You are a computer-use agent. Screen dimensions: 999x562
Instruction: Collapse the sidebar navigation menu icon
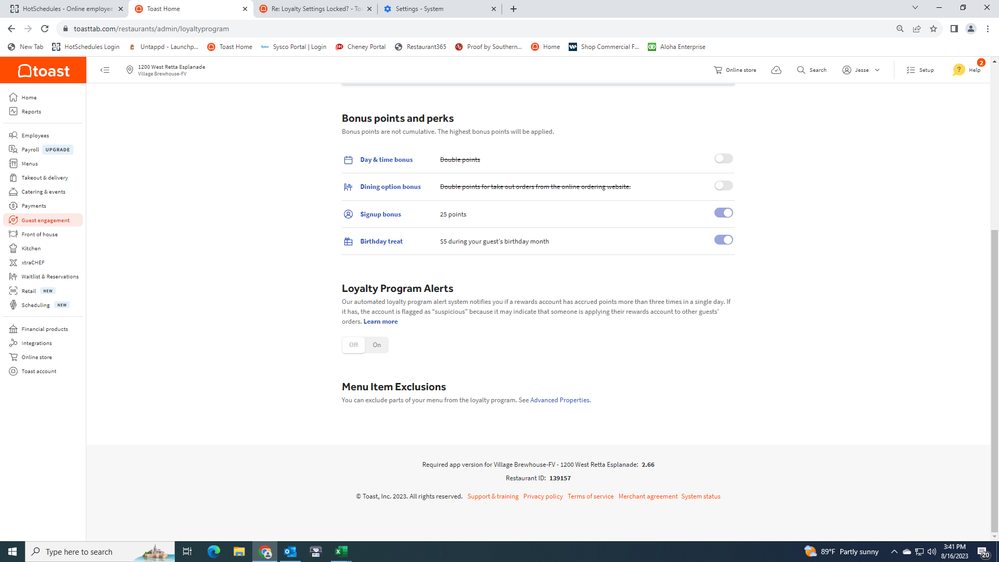click(x=105, y=70)
